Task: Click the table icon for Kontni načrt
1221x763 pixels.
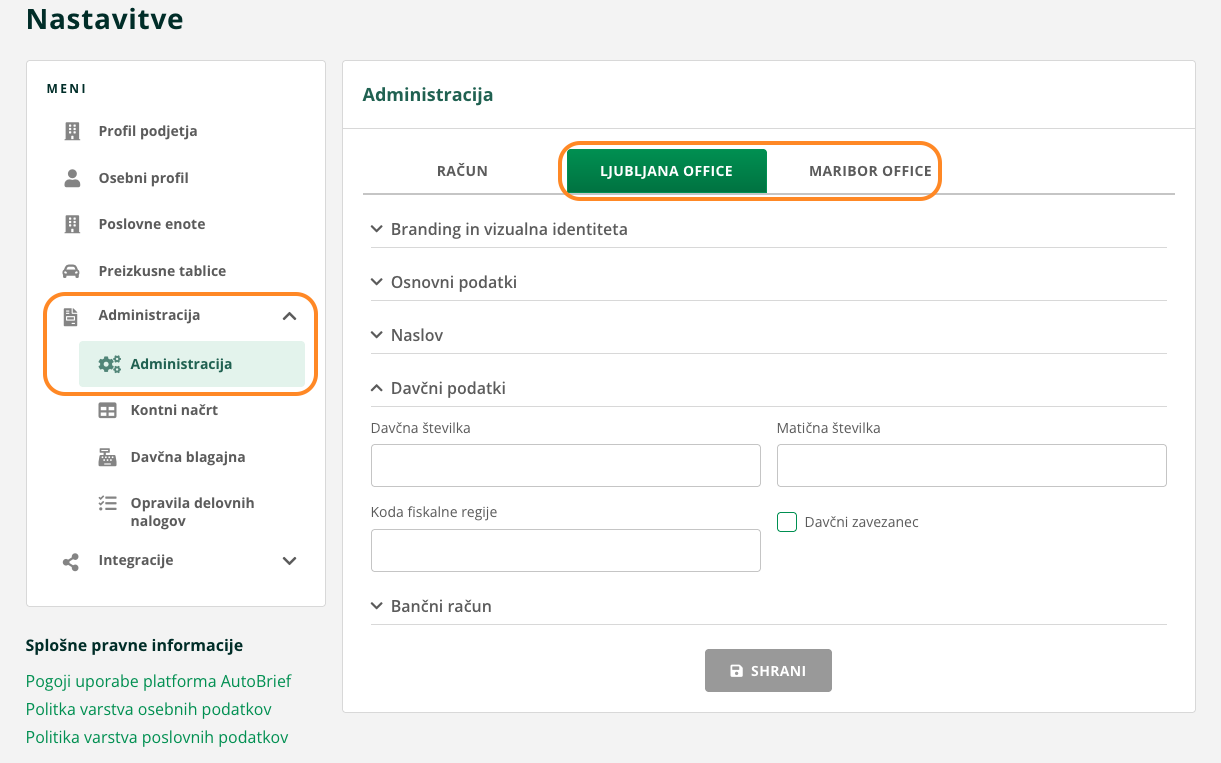Action: pos(107,410)
